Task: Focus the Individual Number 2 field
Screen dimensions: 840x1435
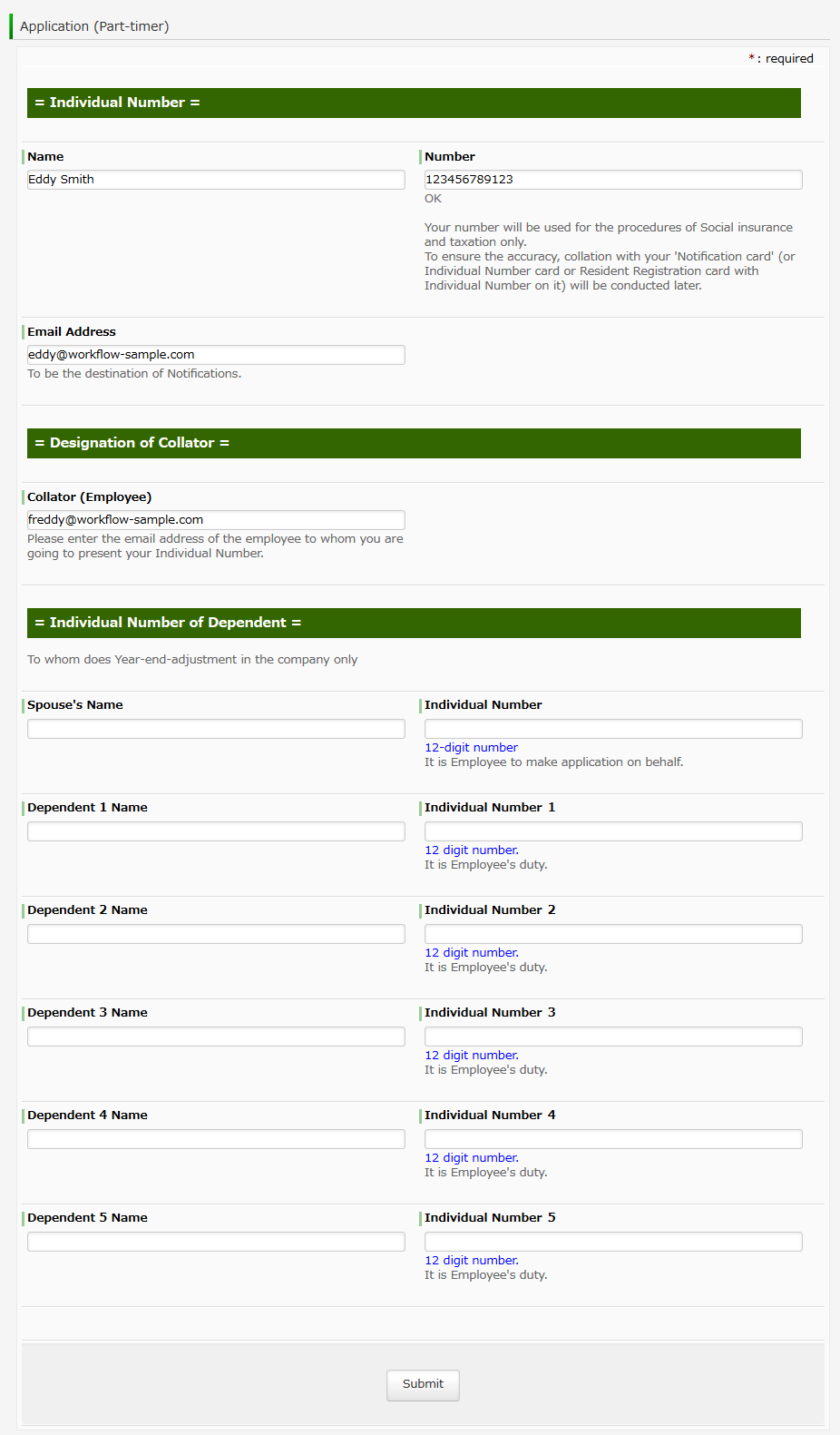Action: (x=613, y=934)
